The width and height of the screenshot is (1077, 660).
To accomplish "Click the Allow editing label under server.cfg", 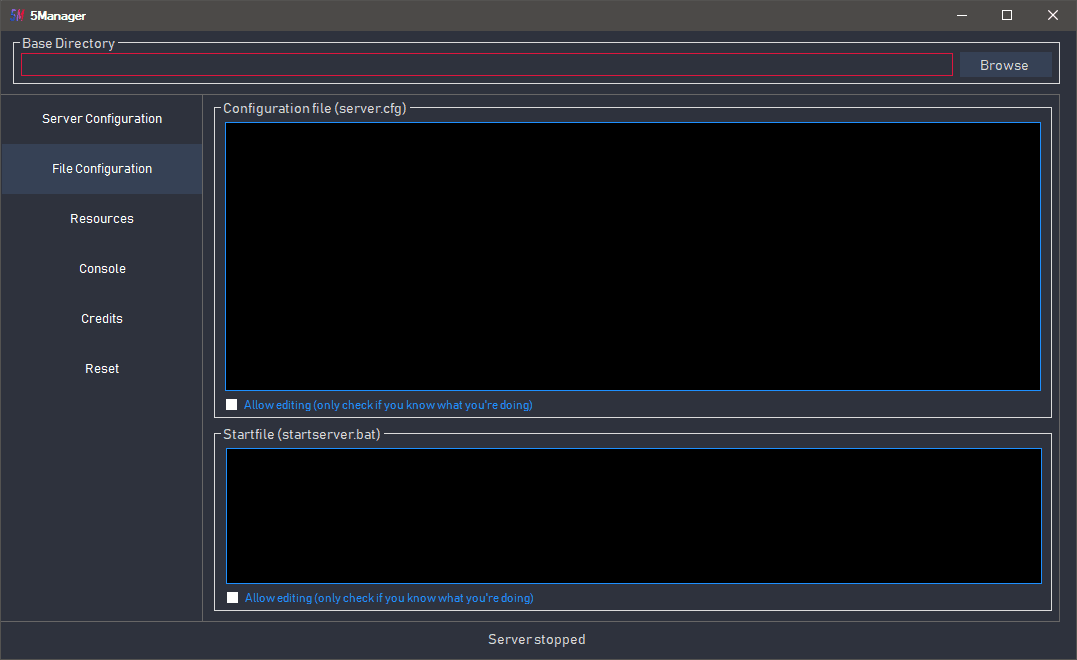I will point(388,405).
